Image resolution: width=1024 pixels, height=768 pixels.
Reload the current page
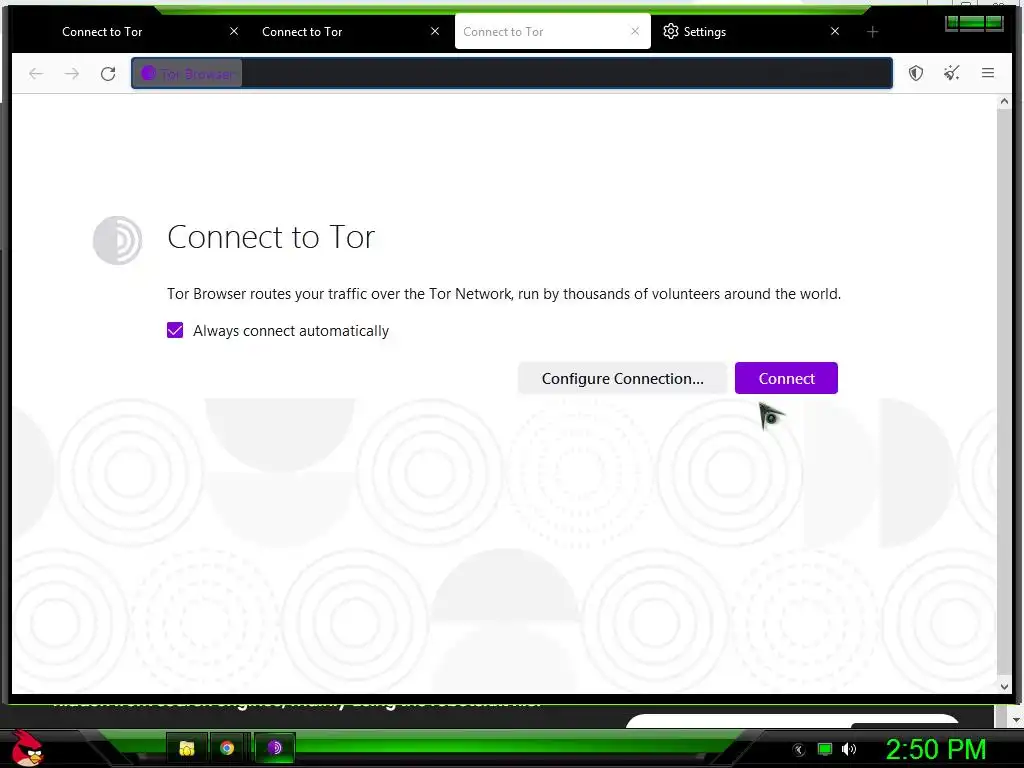(108, 74)
